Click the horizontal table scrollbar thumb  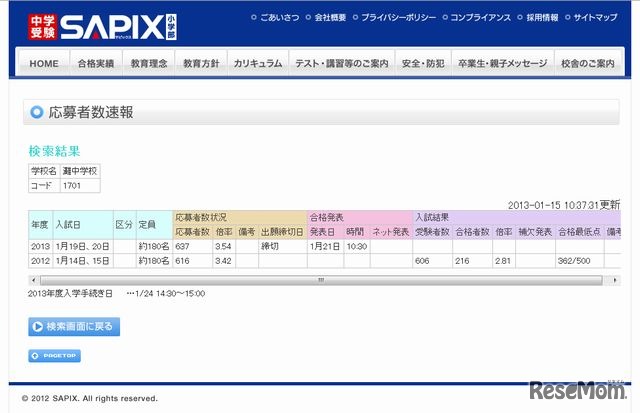[321, 280]
